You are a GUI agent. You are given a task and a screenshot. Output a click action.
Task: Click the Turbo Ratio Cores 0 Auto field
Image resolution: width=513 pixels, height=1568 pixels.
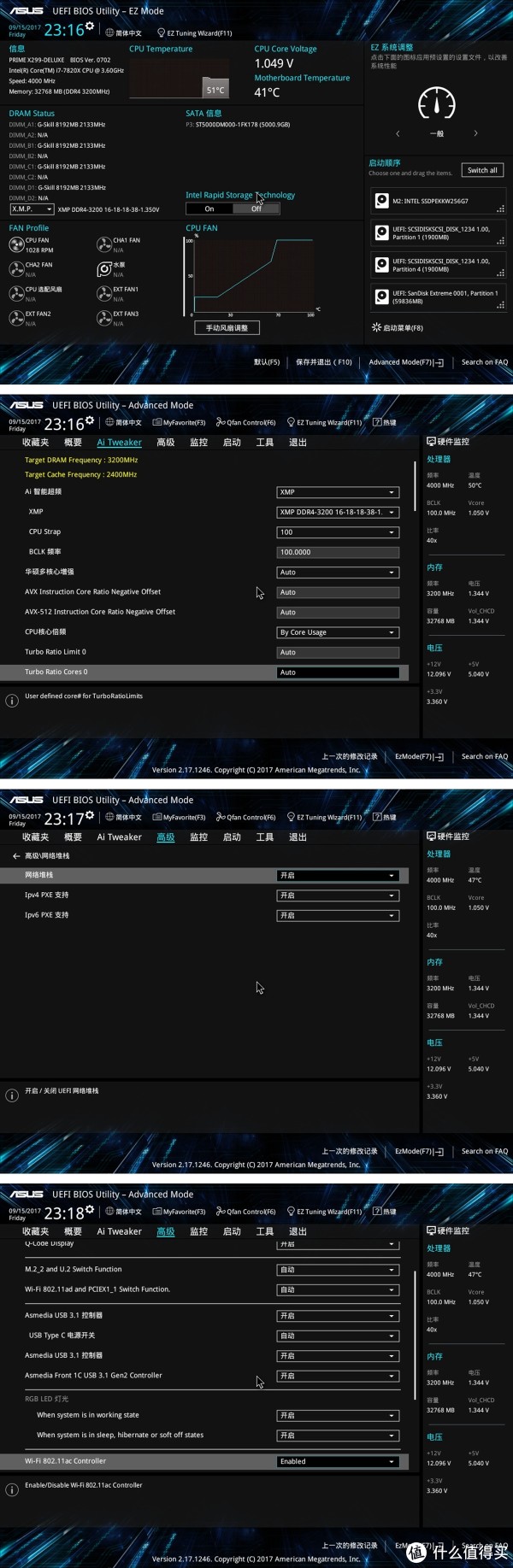point(338,672)
